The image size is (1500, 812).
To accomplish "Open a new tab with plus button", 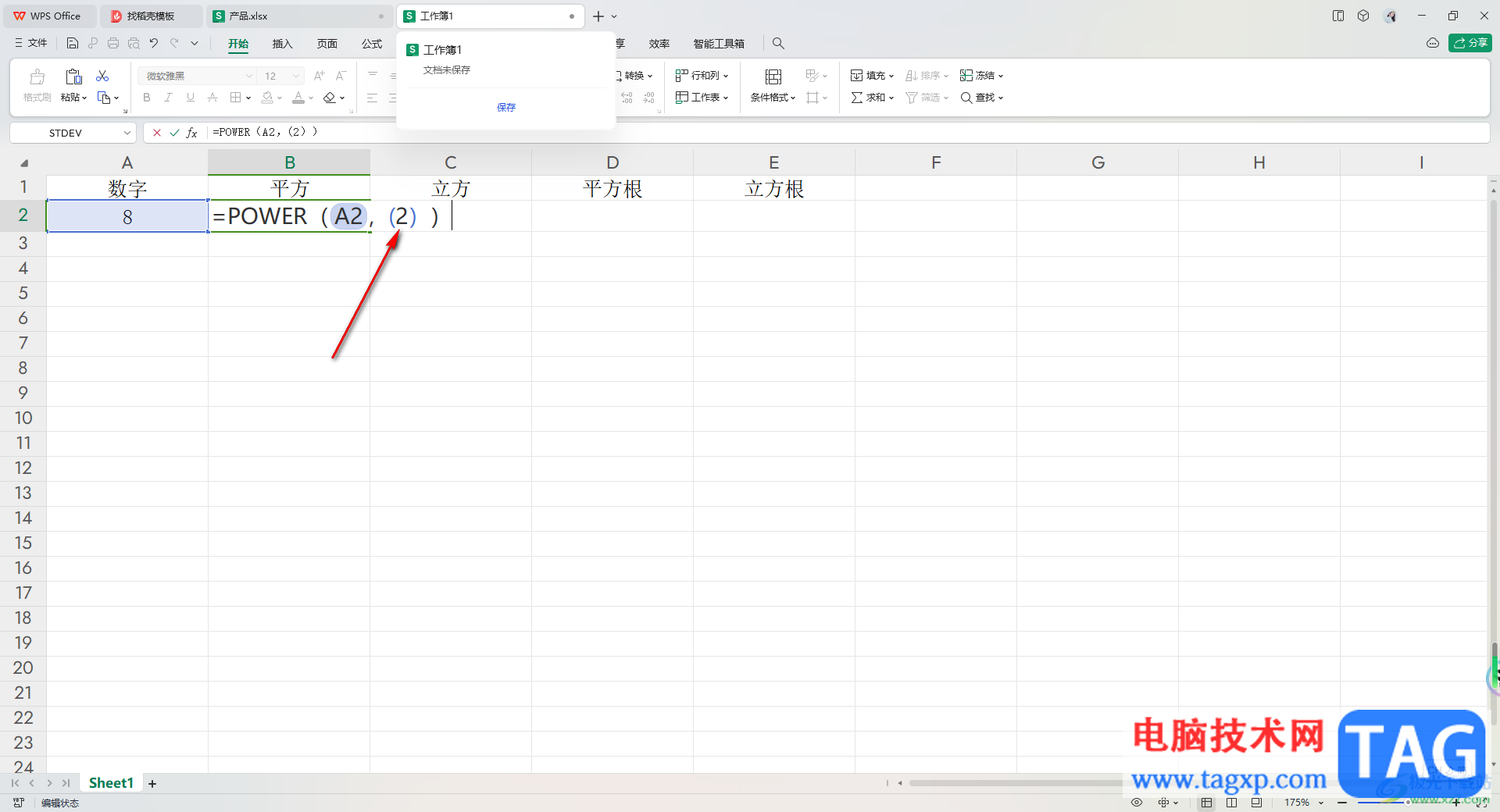I will pyautogui.click(x=598, y=16).
